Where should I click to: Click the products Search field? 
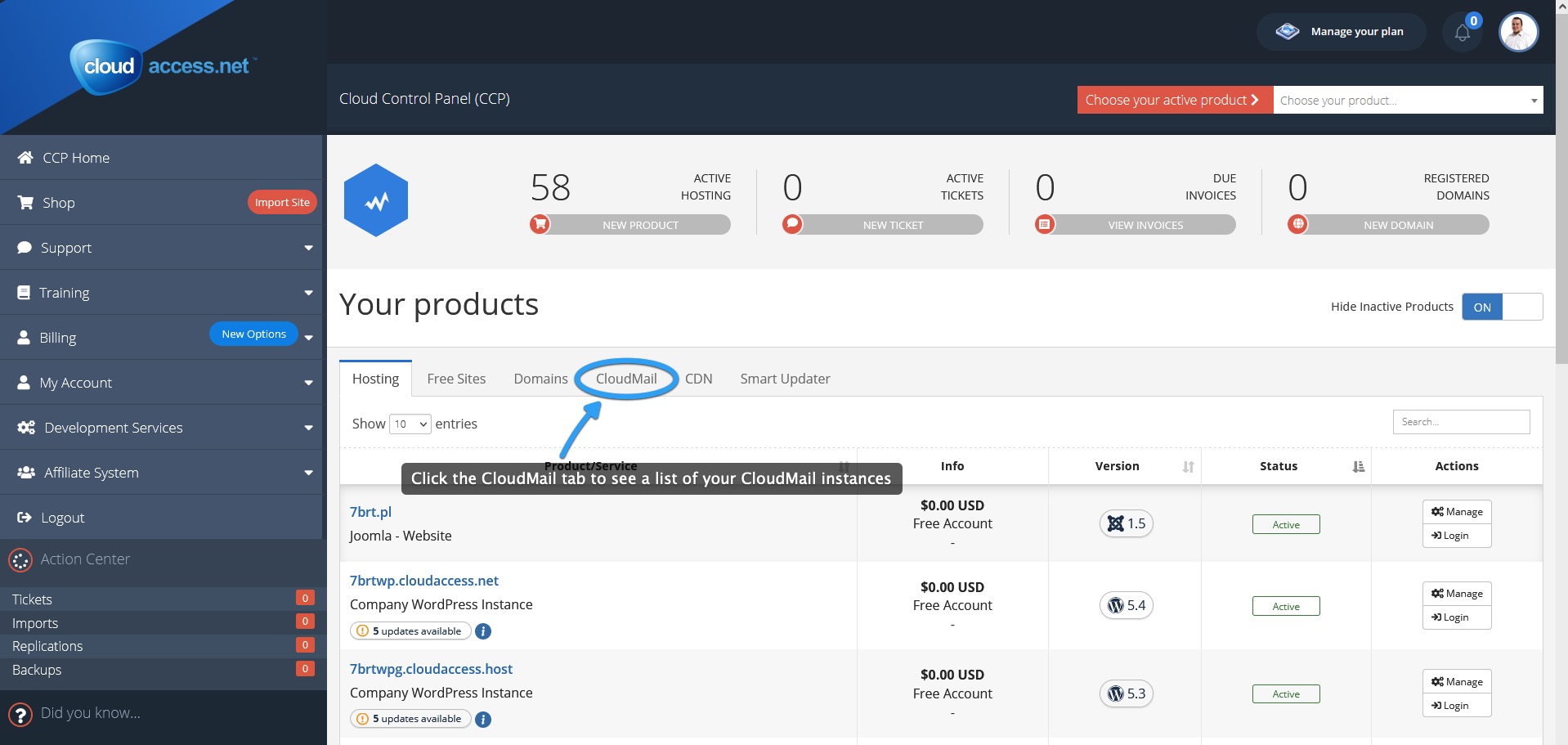1461,422
